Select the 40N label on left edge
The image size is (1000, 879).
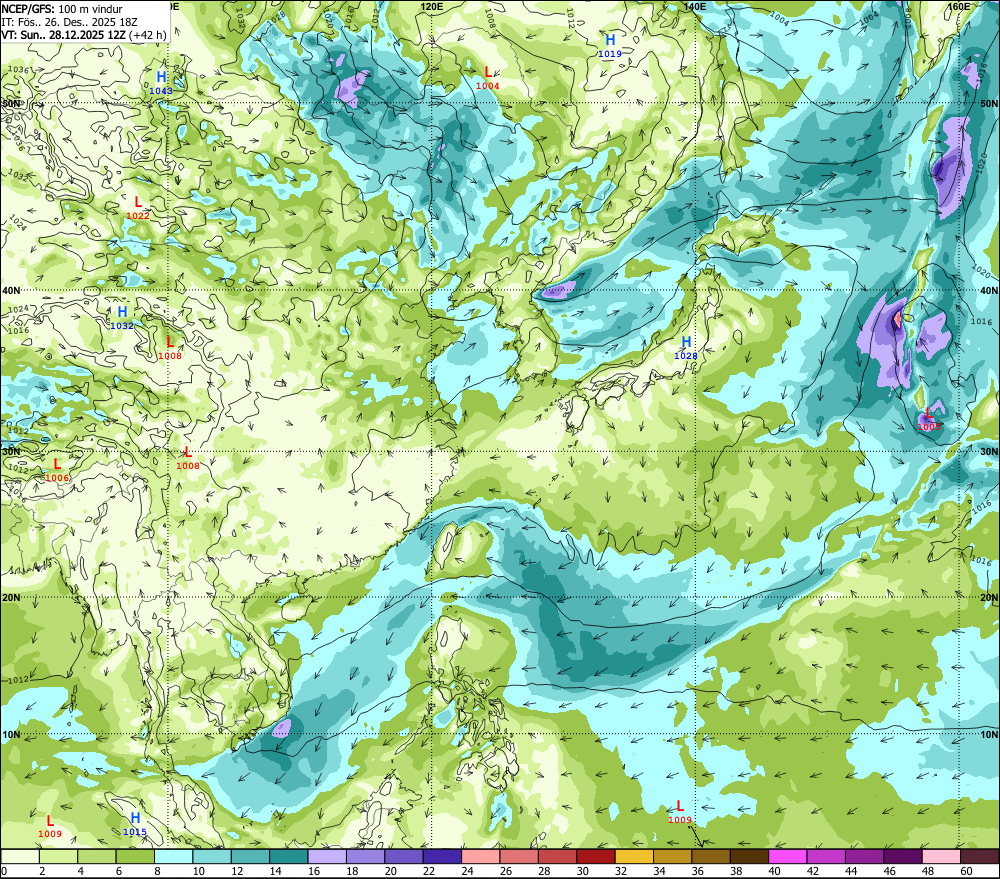click(11, 290)
